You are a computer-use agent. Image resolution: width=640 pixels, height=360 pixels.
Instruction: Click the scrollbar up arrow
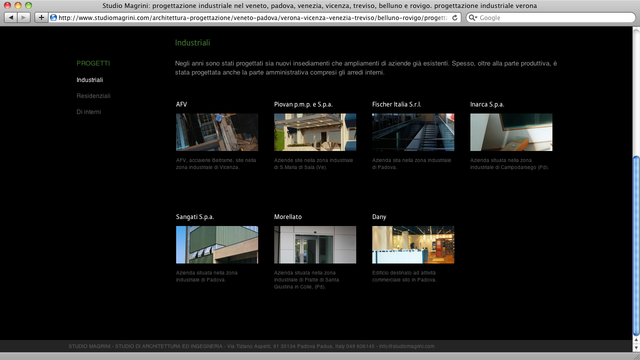pos(636,340)
